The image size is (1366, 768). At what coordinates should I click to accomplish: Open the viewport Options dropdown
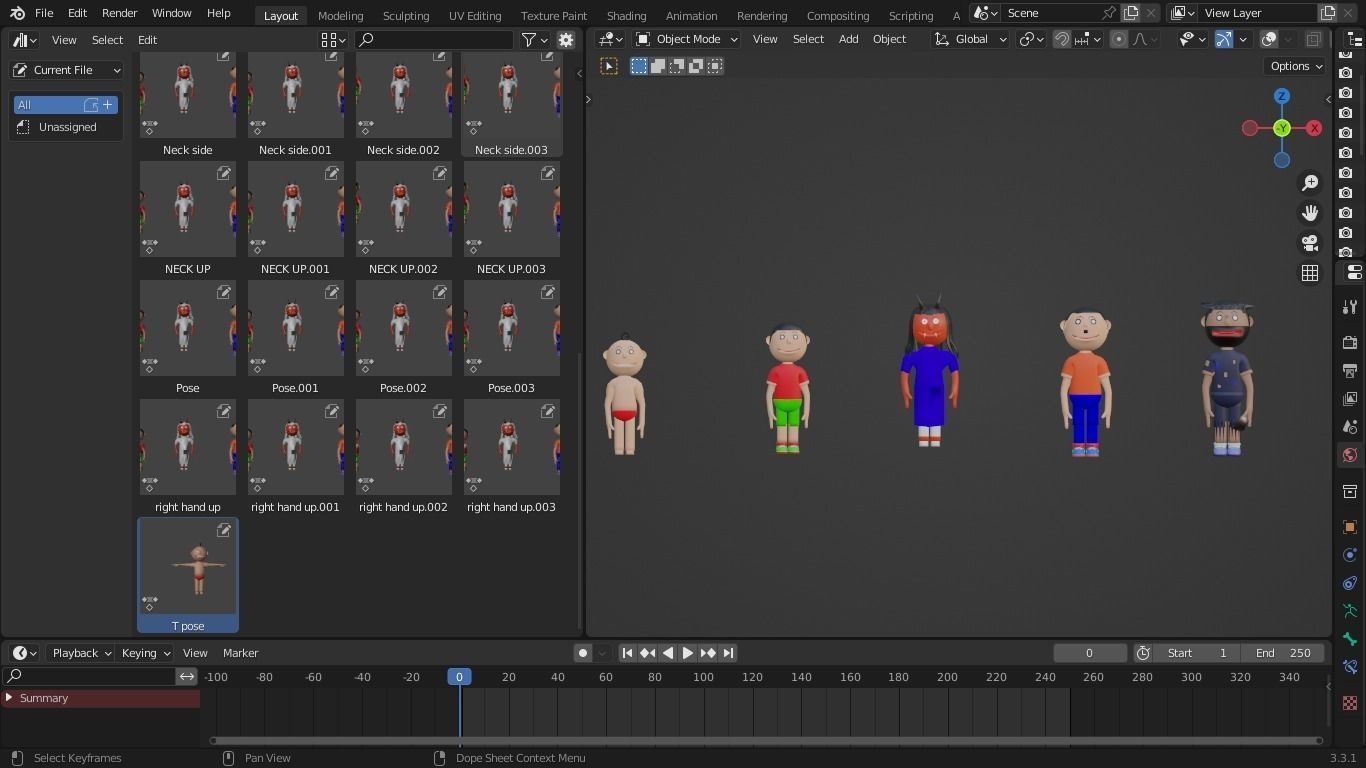coord(1295,66)
